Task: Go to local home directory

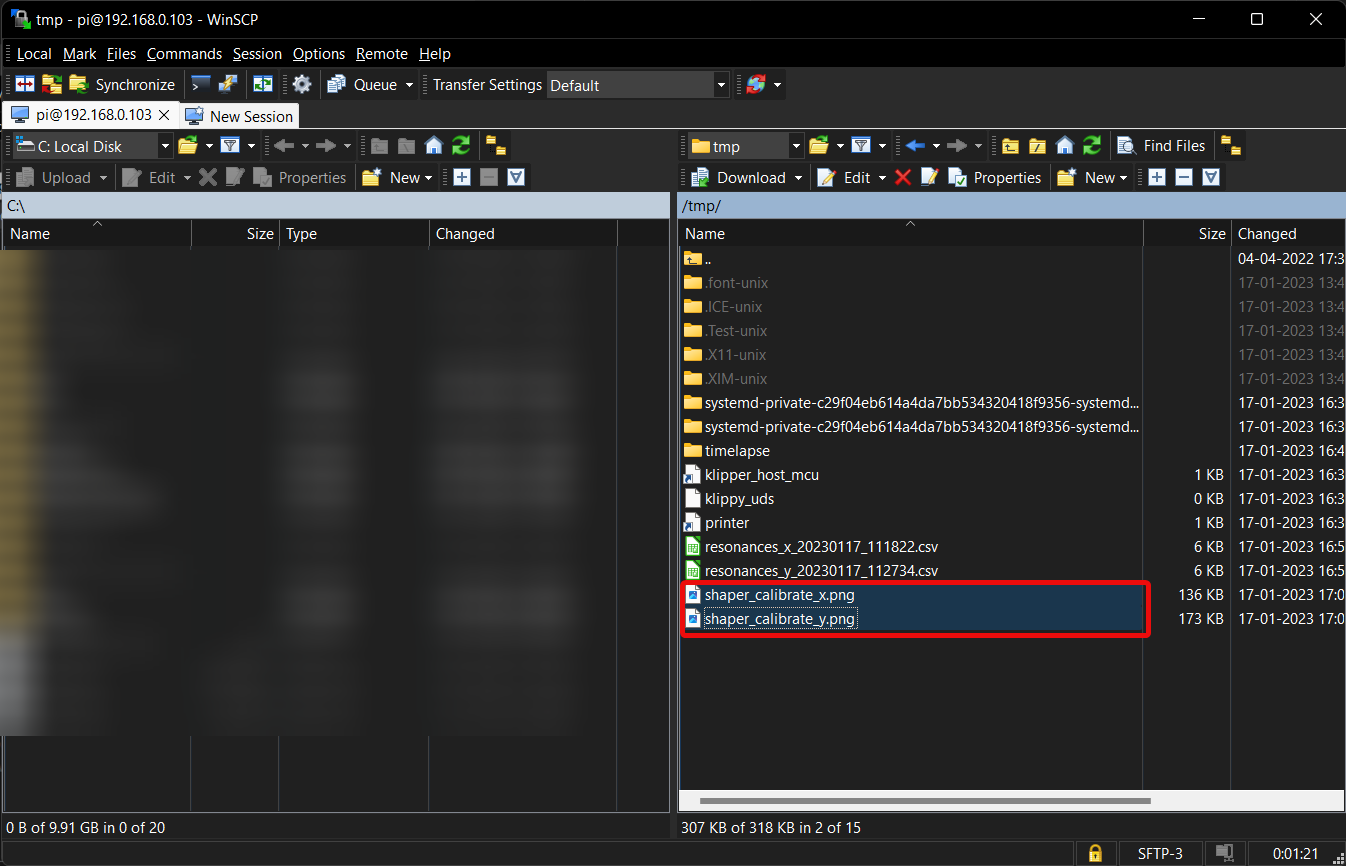Action: (433, 146)
